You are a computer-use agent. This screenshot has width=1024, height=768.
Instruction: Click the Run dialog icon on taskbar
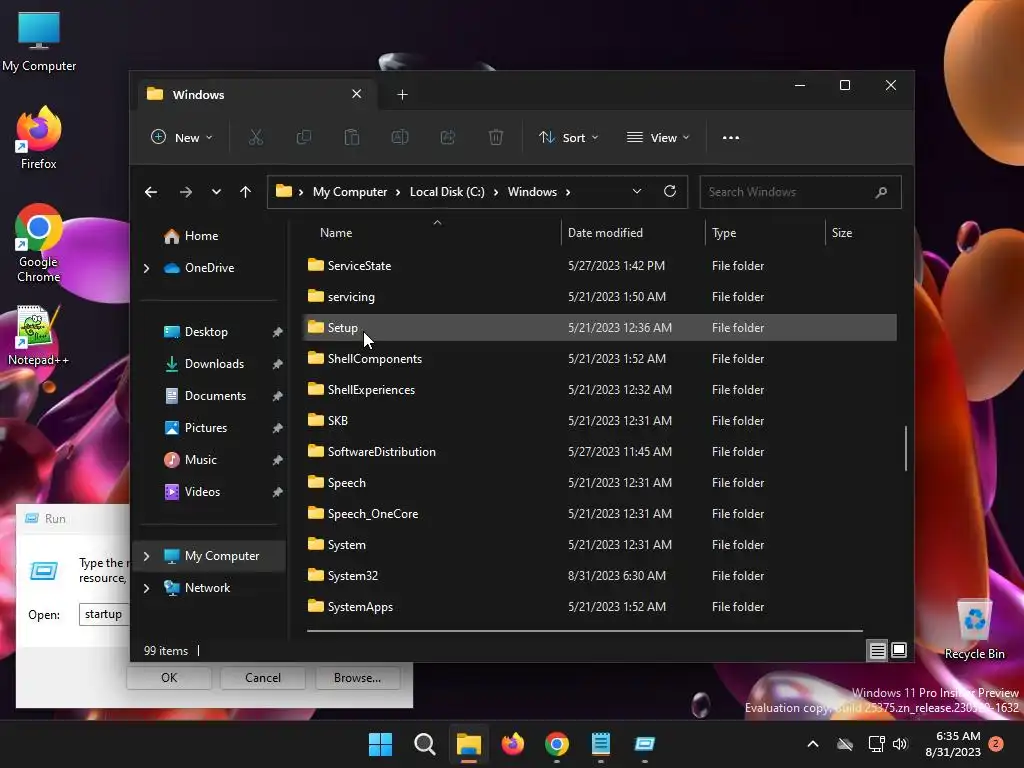click(x=645, y=744)
